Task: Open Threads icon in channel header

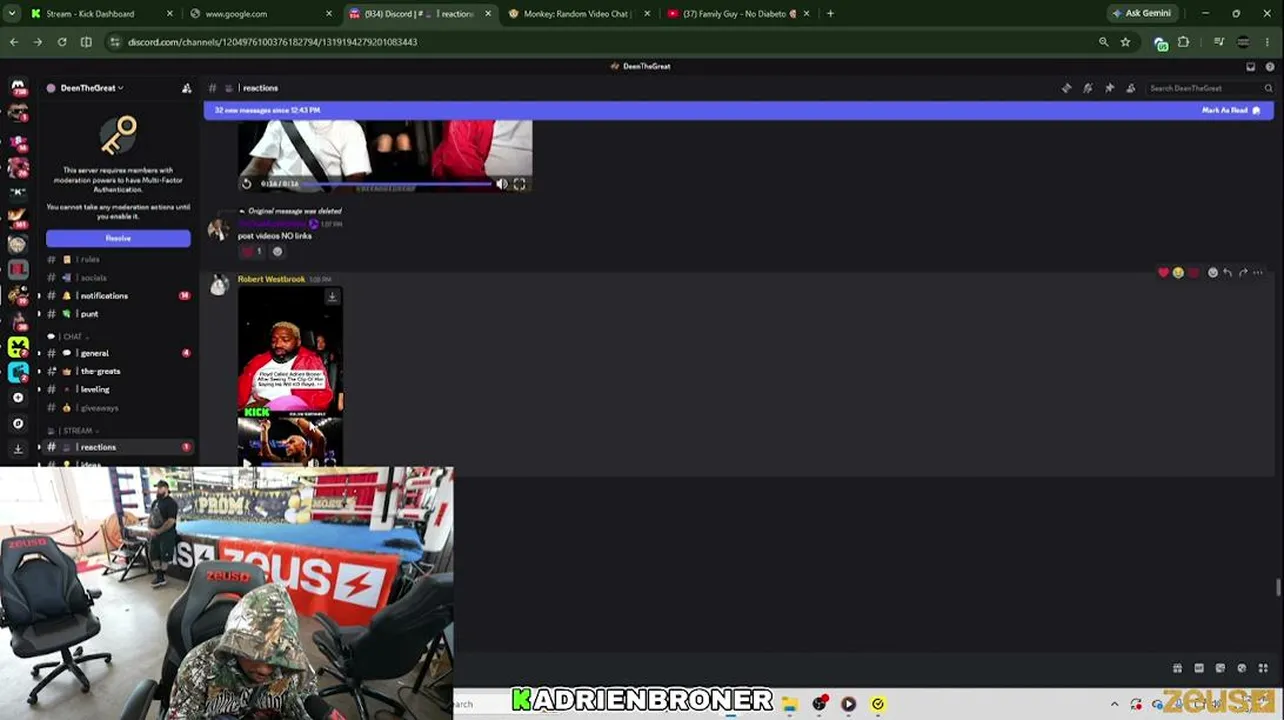Action: coord(1066,88)
